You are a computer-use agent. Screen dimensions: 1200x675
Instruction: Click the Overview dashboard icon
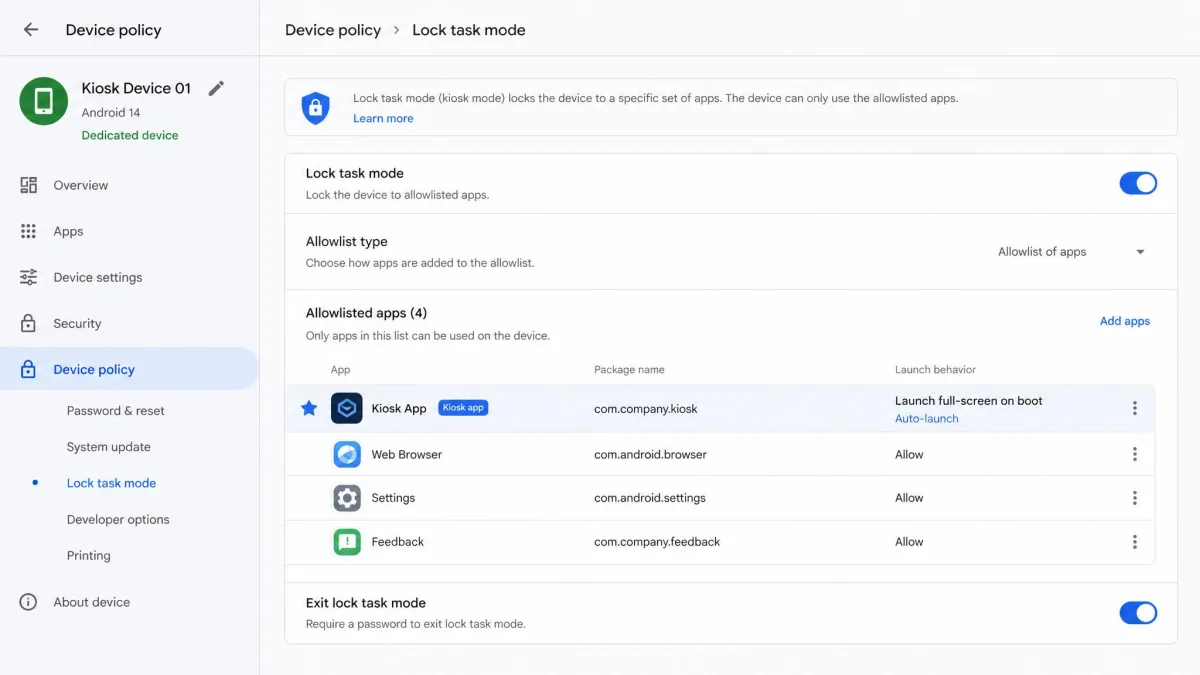[29, 185]
